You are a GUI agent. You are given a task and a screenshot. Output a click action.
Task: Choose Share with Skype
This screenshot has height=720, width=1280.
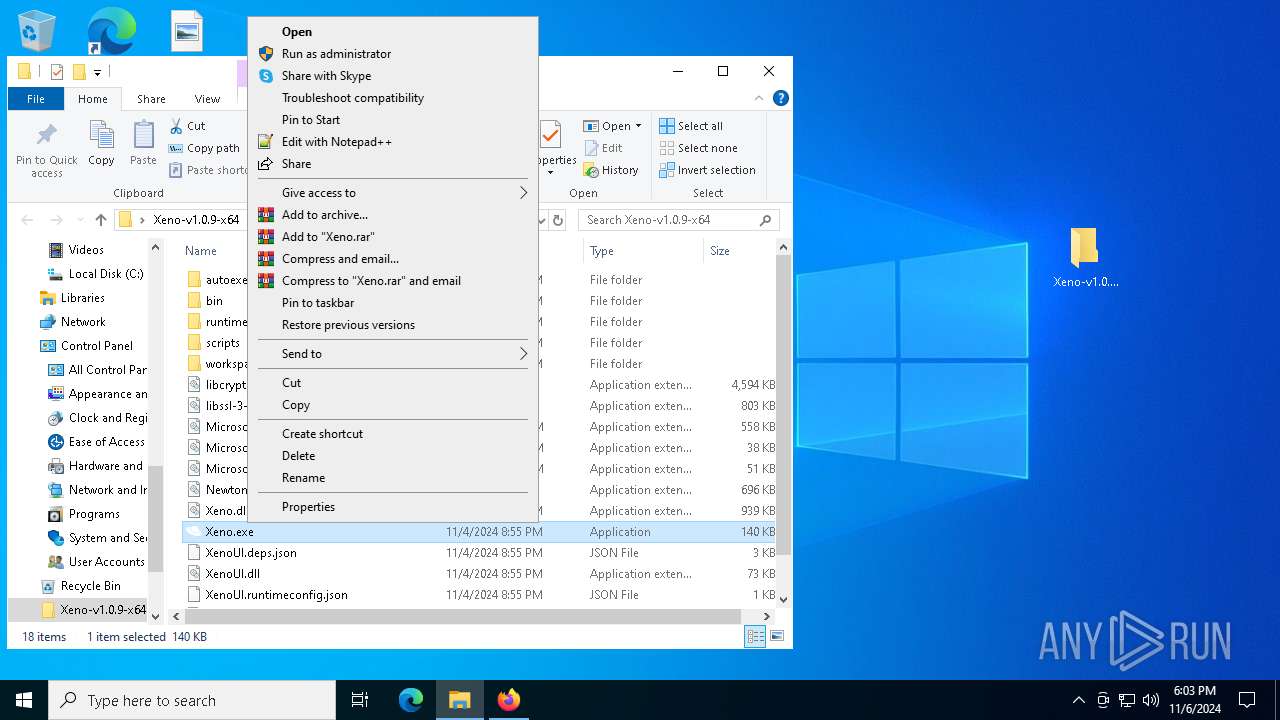coord(393,76)
